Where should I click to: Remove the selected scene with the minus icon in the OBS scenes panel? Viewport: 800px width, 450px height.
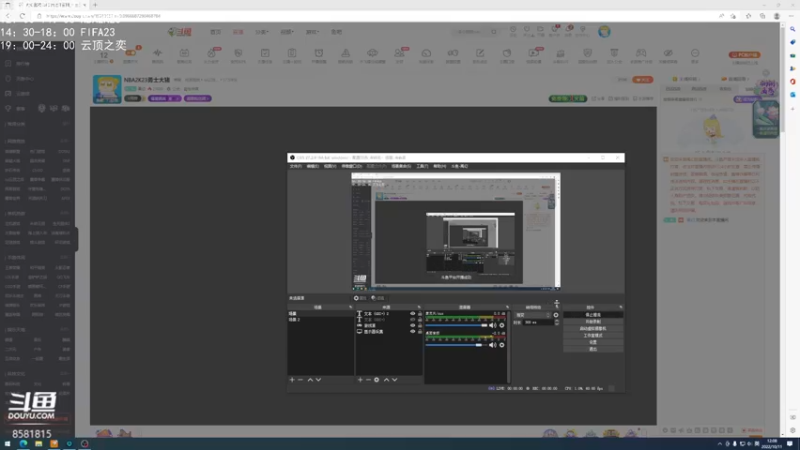click(x=301, y=380)
